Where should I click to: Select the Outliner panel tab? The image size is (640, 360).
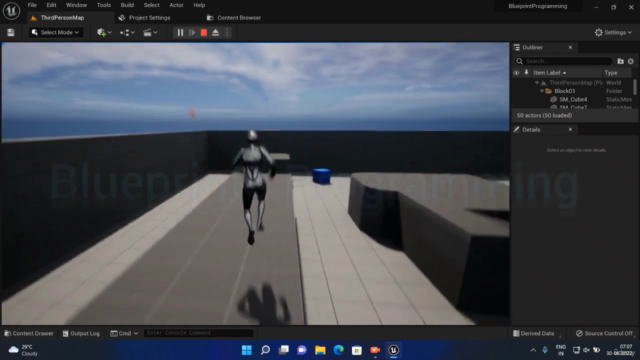[x=532, y=48]
